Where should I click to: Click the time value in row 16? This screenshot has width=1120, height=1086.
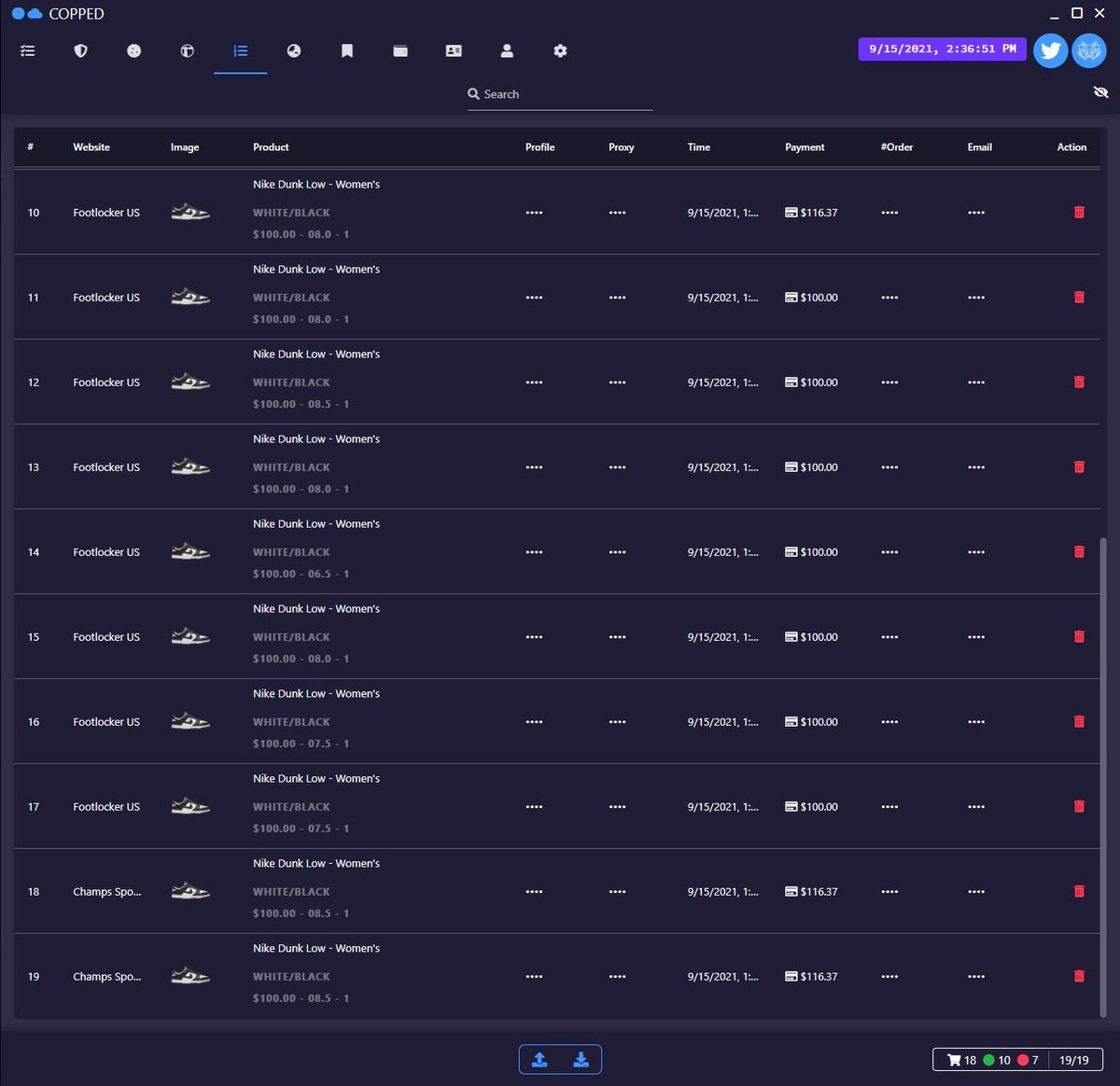coord(723,722)
